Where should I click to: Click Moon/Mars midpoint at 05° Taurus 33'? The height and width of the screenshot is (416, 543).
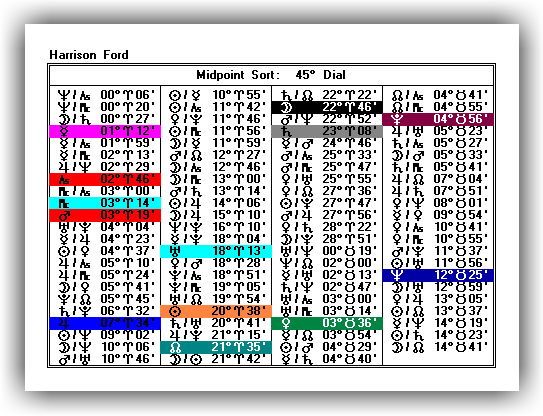click(x=439, y=155)
